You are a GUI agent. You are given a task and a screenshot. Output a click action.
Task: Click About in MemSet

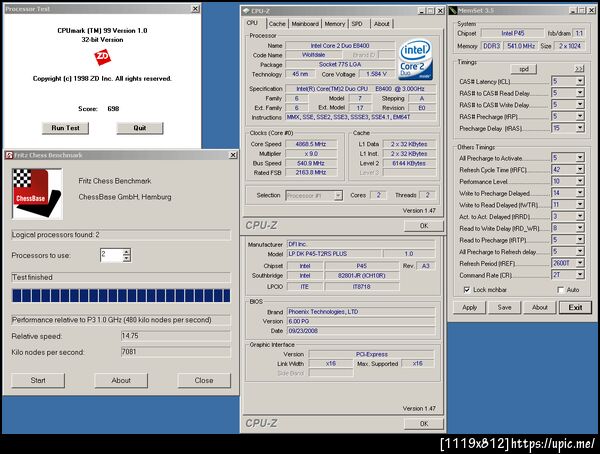coord(540,307)
